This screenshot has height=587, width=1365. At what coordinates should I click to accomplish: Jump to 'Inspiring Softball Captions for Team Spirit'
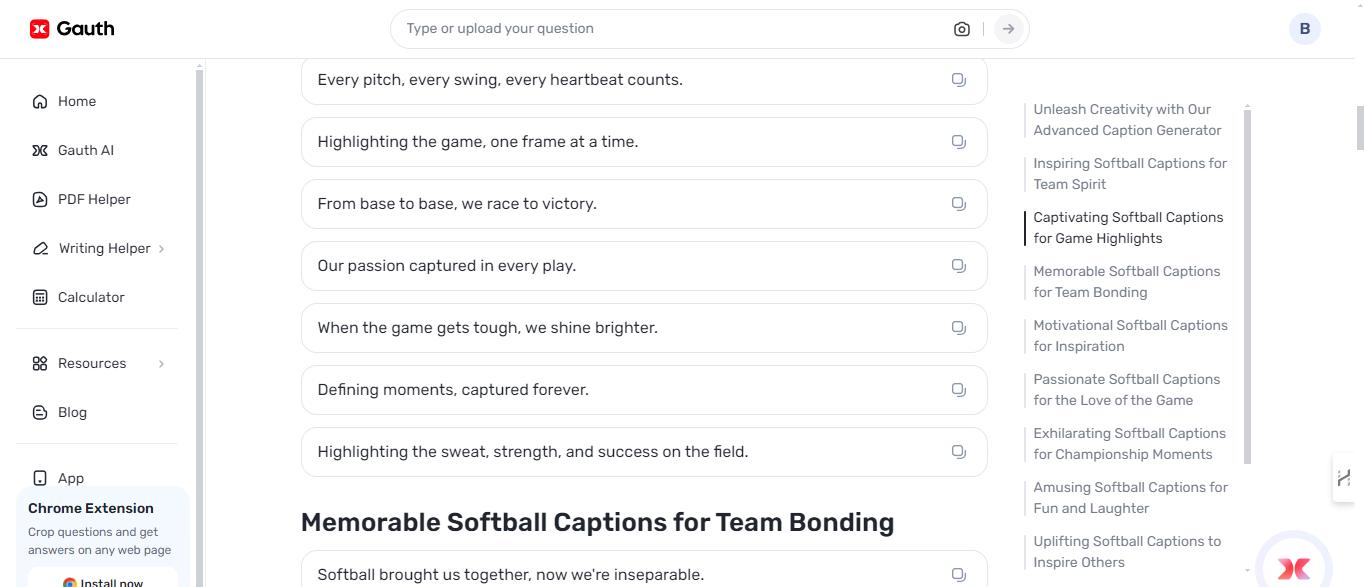[x=1129, y=173]
